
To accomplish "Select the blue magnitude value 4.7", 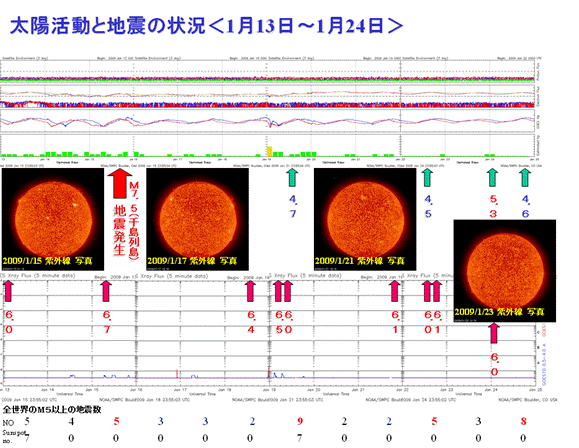I will (293, 206).
